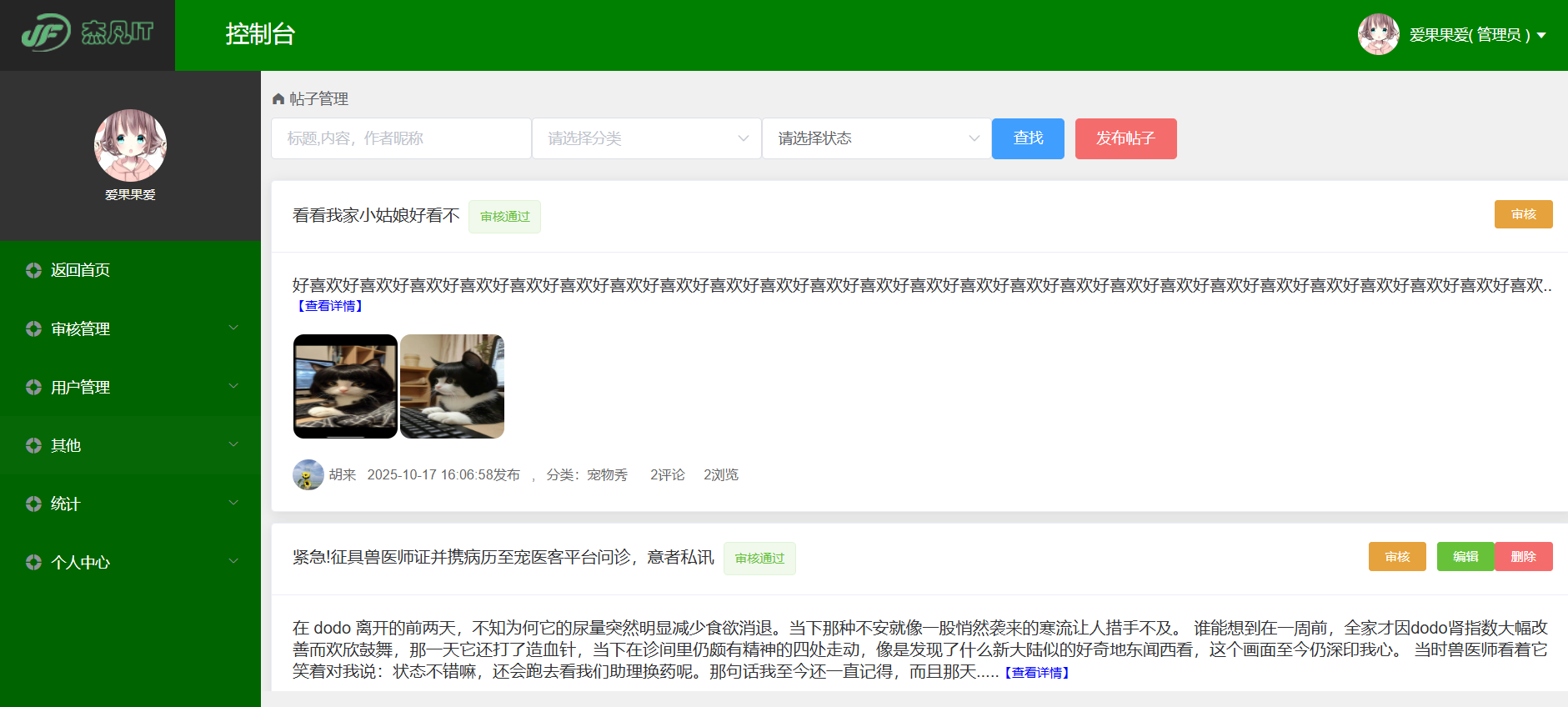Click the title 紧急!征具兽医师证并携病历
The image size is (1568, 707).
503,557
